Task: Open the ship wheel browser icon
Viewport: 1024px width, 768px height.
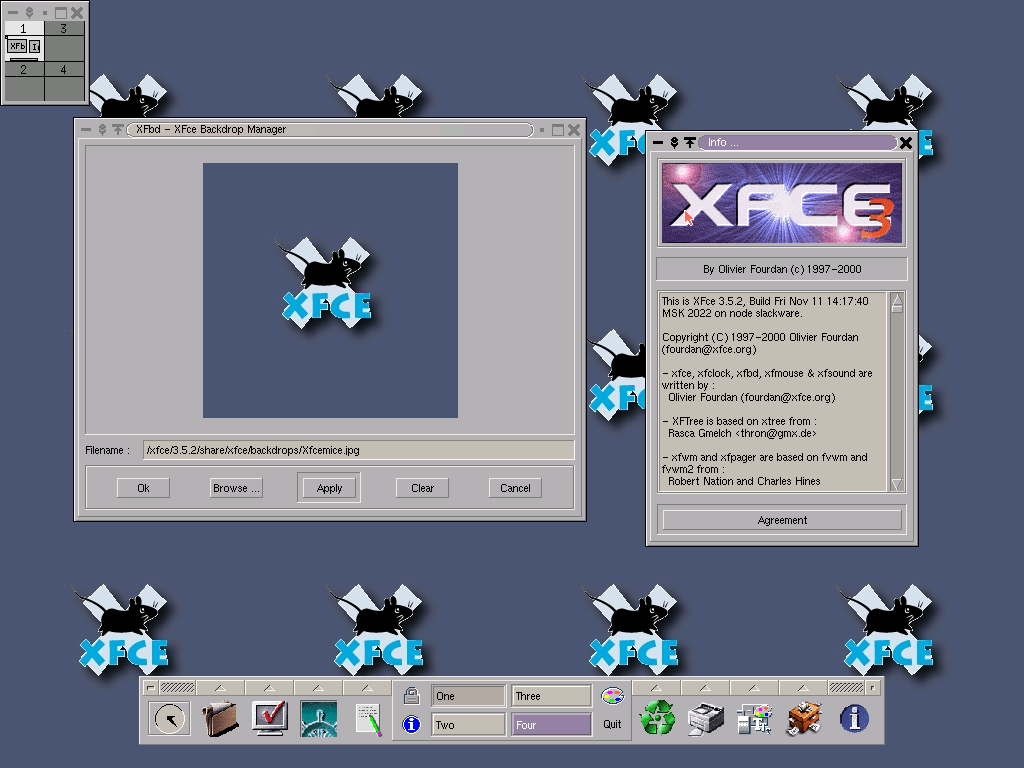Action: (319, 719)
